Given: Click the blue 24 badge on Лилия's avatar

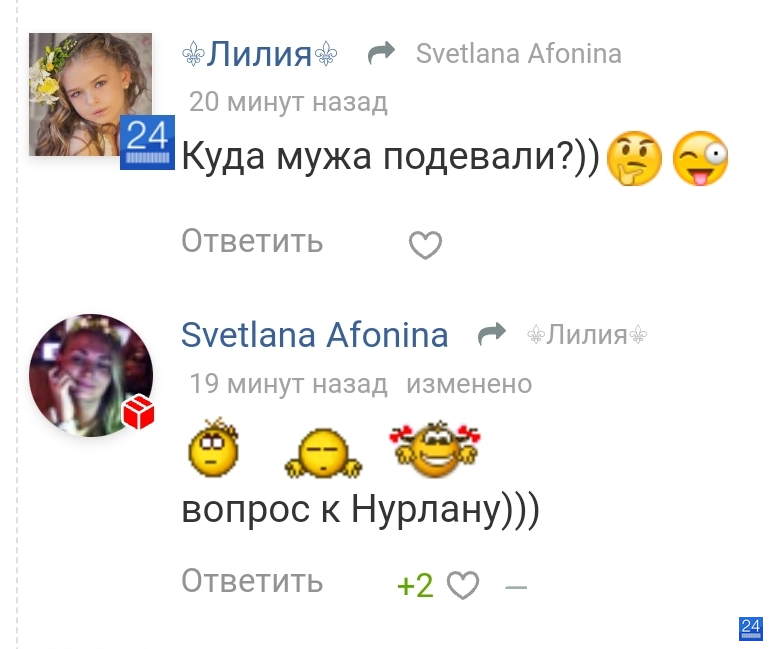Looking at the screenshot, I should pos(148,143).
